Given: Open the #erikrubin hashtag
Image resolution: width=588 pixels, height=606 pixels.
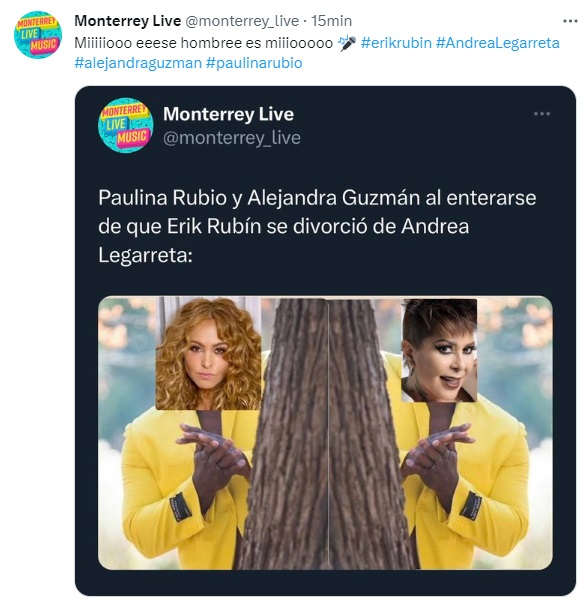Looking at the screenshot, I should click(x=395, y=43).
